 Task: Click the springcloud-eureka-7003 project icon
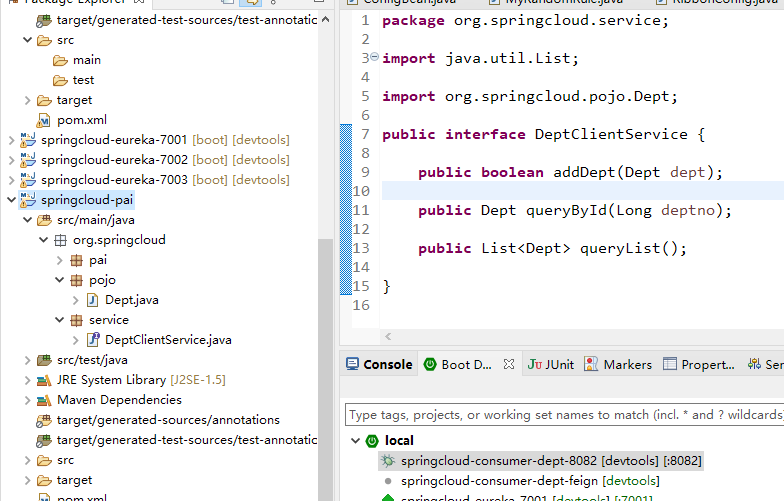28,180
